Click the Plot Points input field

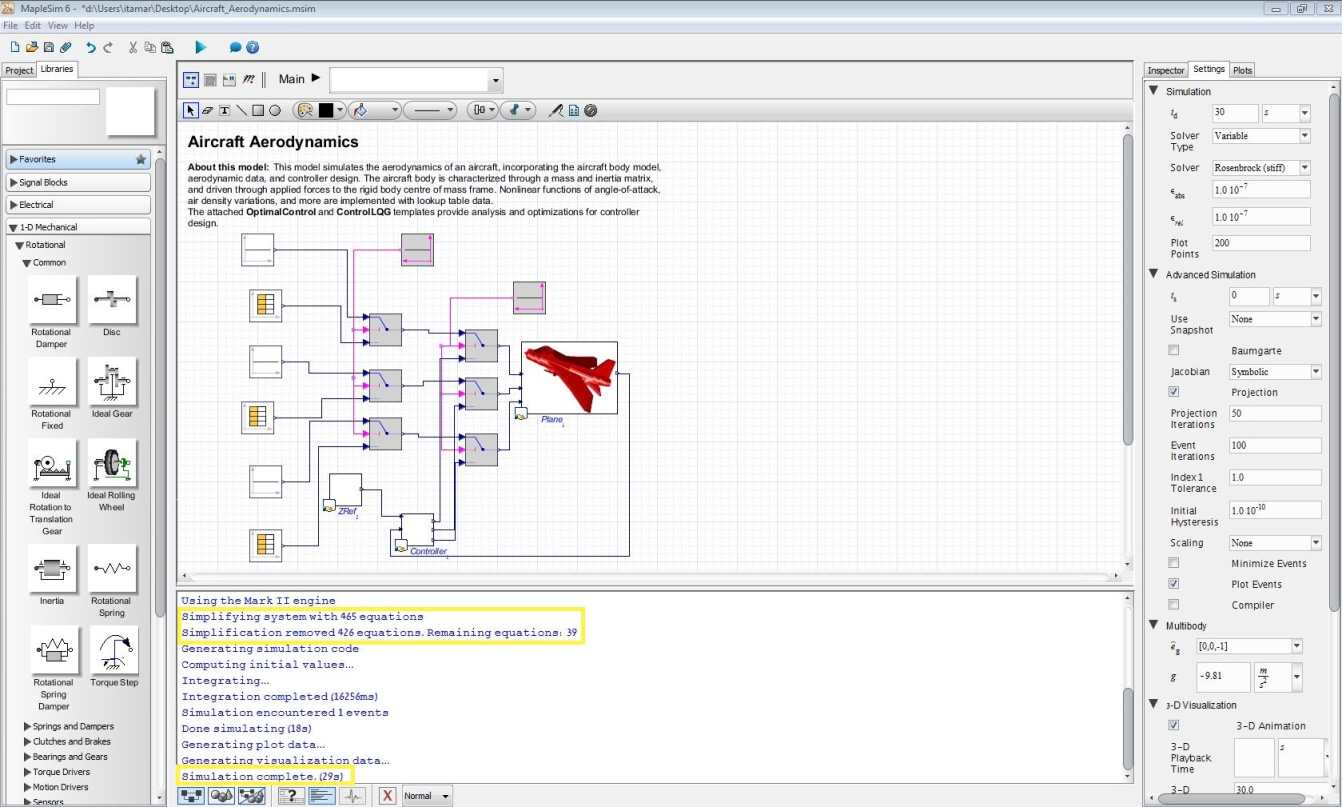tap(1260, 243)
